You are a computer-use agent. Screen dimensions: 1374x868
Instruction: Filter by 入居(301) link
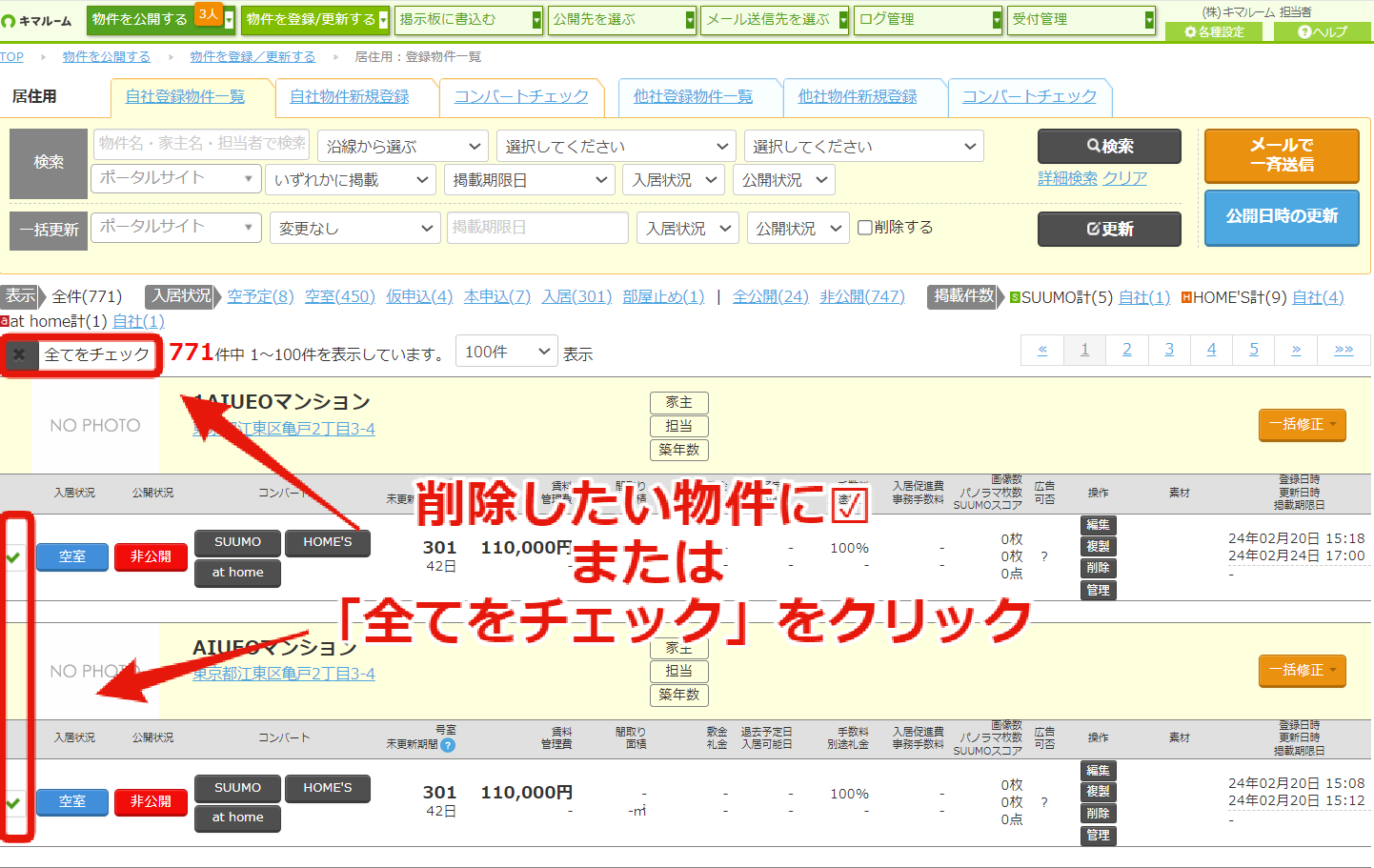point(576,296)
